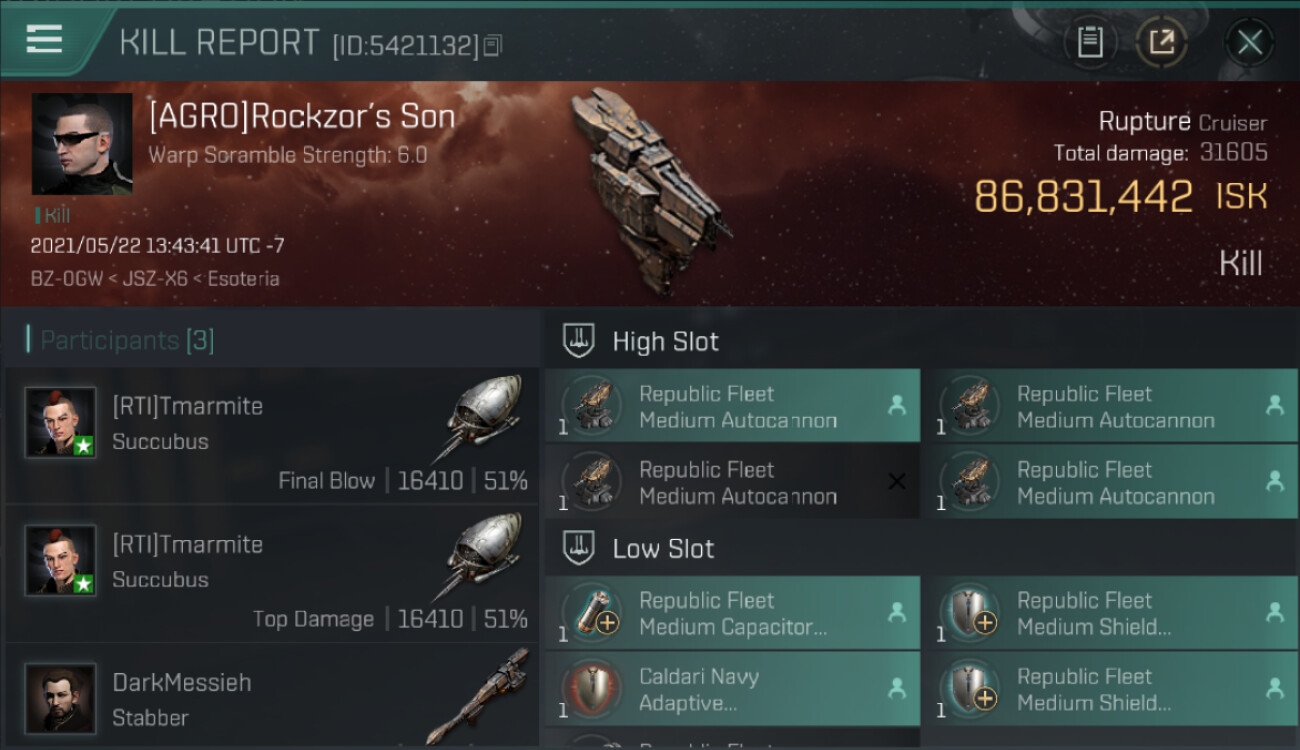Select Tmarmite Final Blow participant
This screenshot has height=750, width=1300.
click(272, 436)
